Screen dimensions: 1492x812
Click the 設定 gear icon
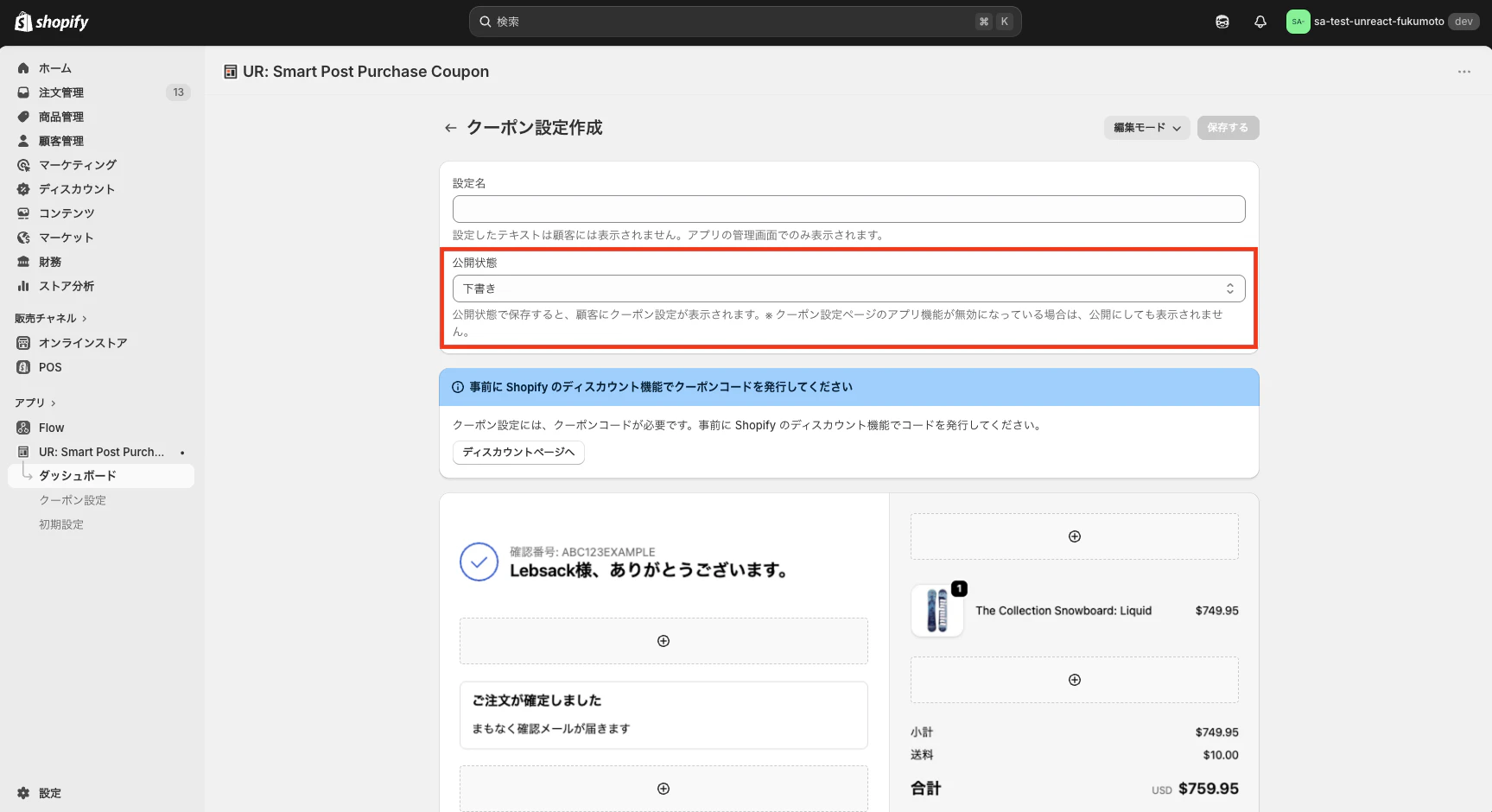click(23, 793)
